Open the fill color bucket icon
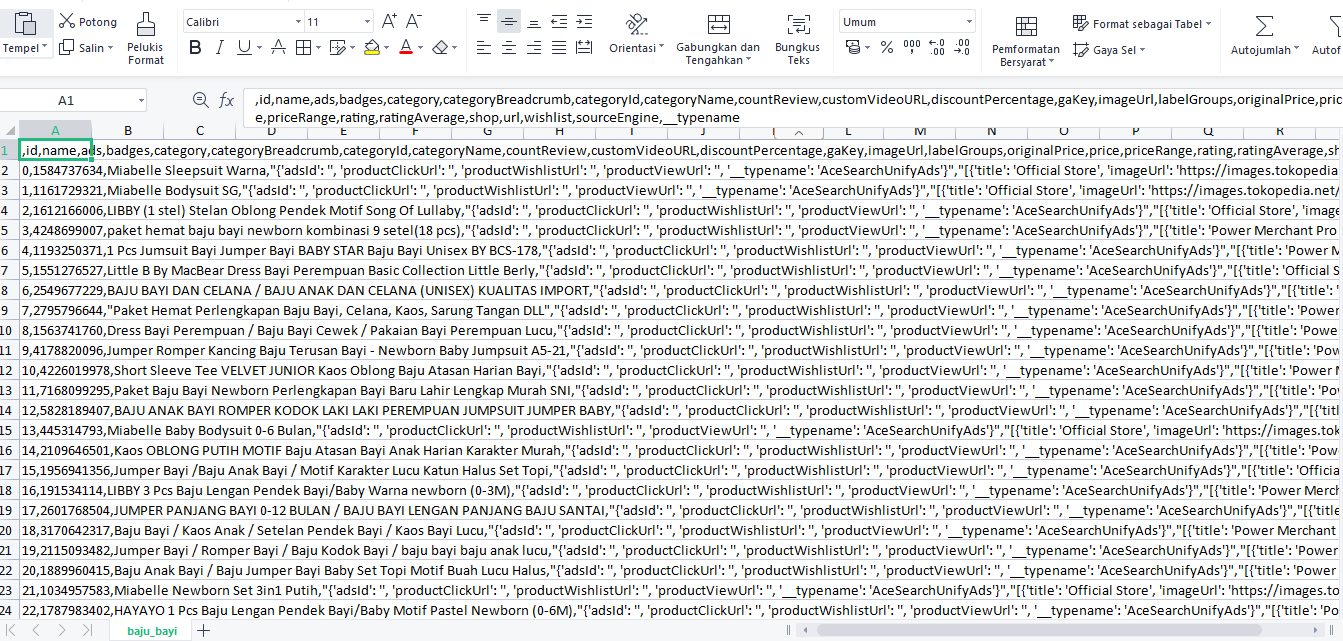The width and height of the screenshot is (1343, 641). pyautogui.click(x=371, y=47)
